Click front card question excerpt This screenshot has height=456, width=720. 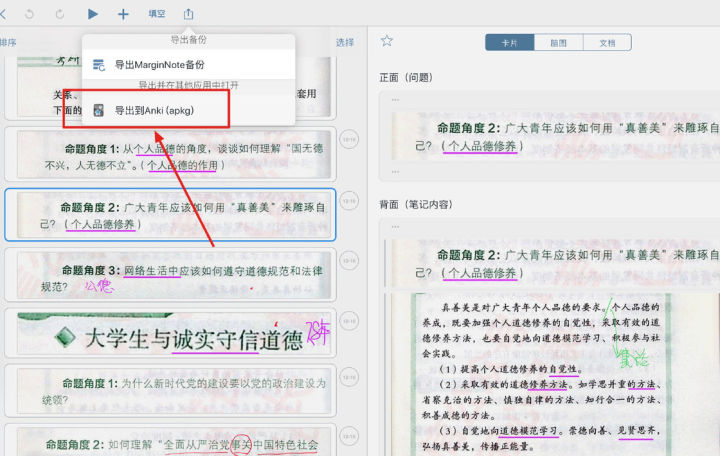pyautogui.click(x=556, y=136)
